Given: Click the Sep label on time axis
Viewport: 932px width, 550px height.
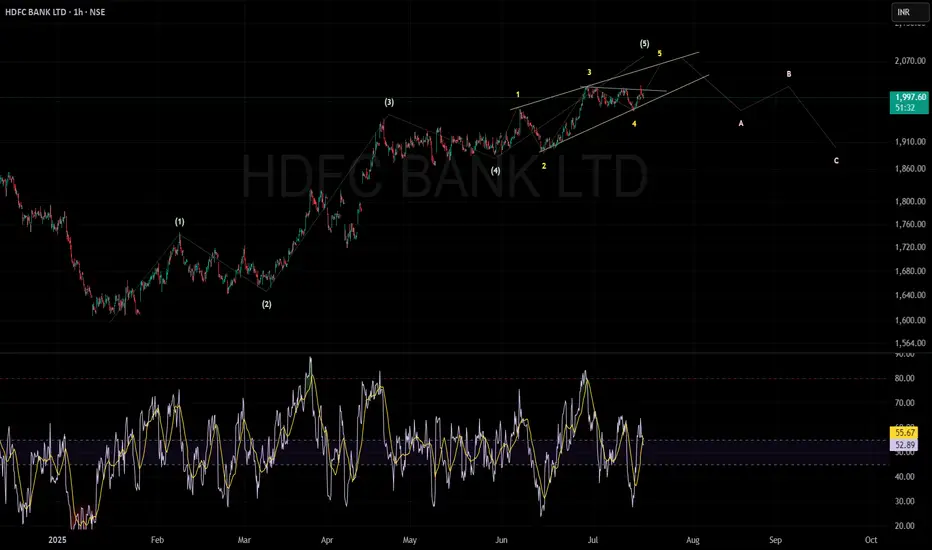Looking at the screenshot, I should [x=775, y=540].
